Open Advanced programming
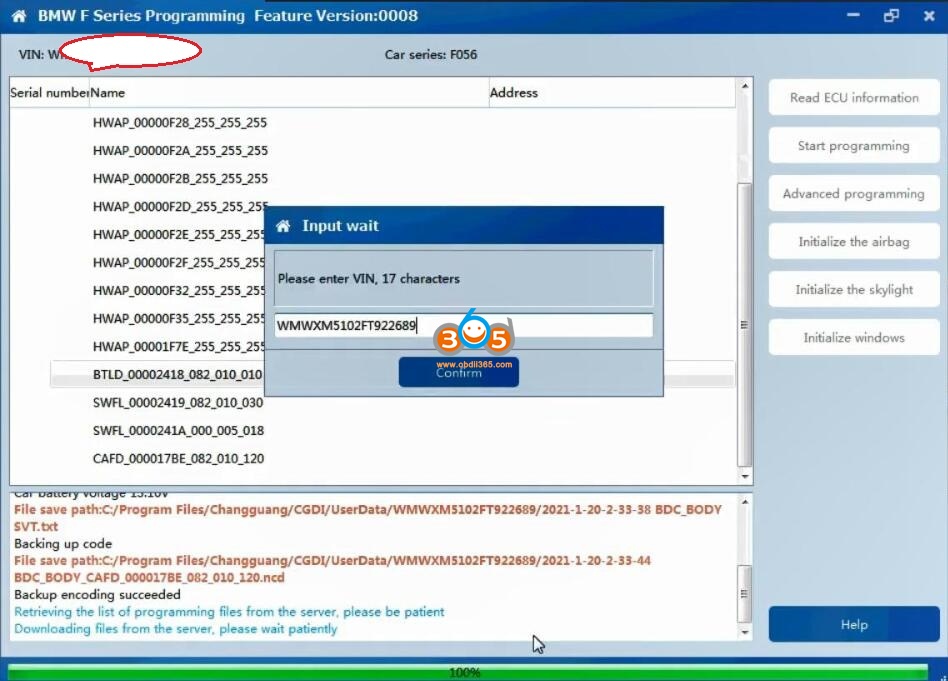 [x=854, y=194]
